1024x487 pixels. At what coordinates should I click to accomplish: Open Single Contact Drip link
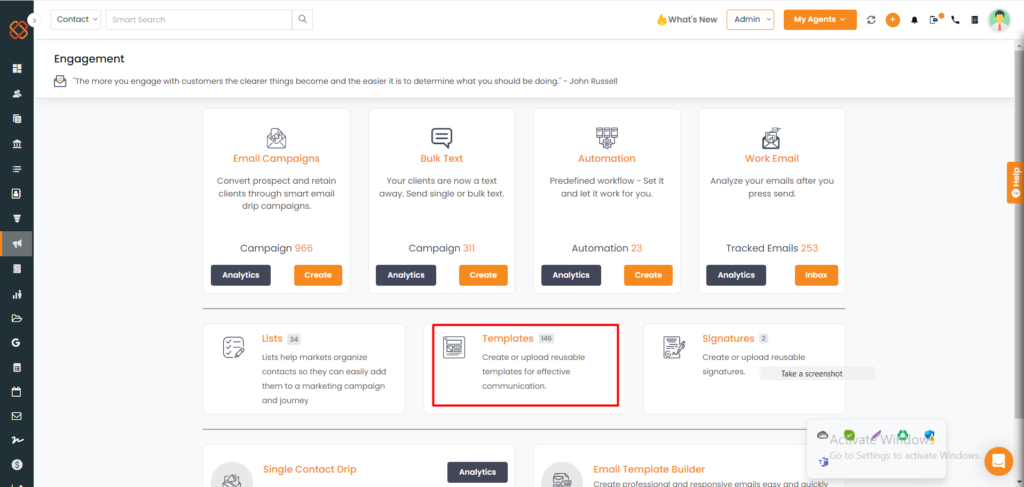310,469
